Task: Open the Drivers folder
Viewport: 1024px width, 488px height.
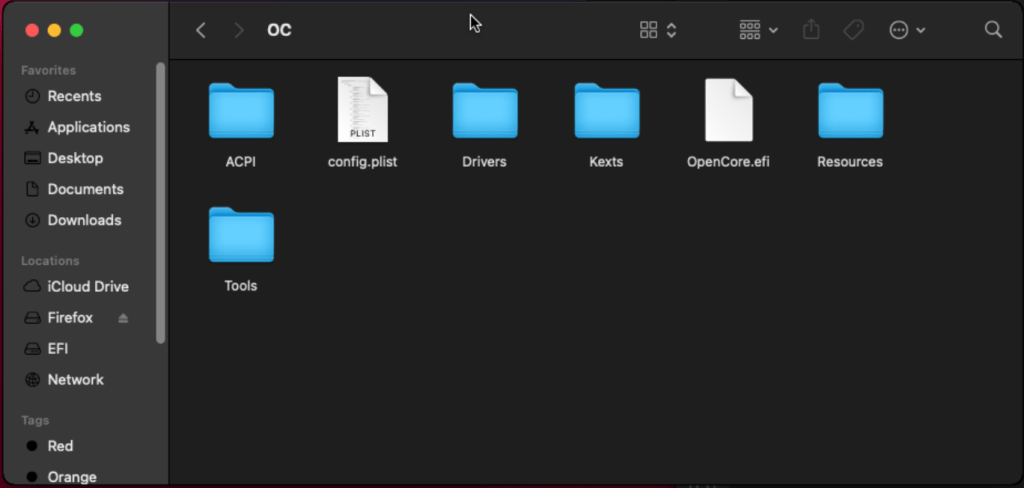Action: [484, 111]
